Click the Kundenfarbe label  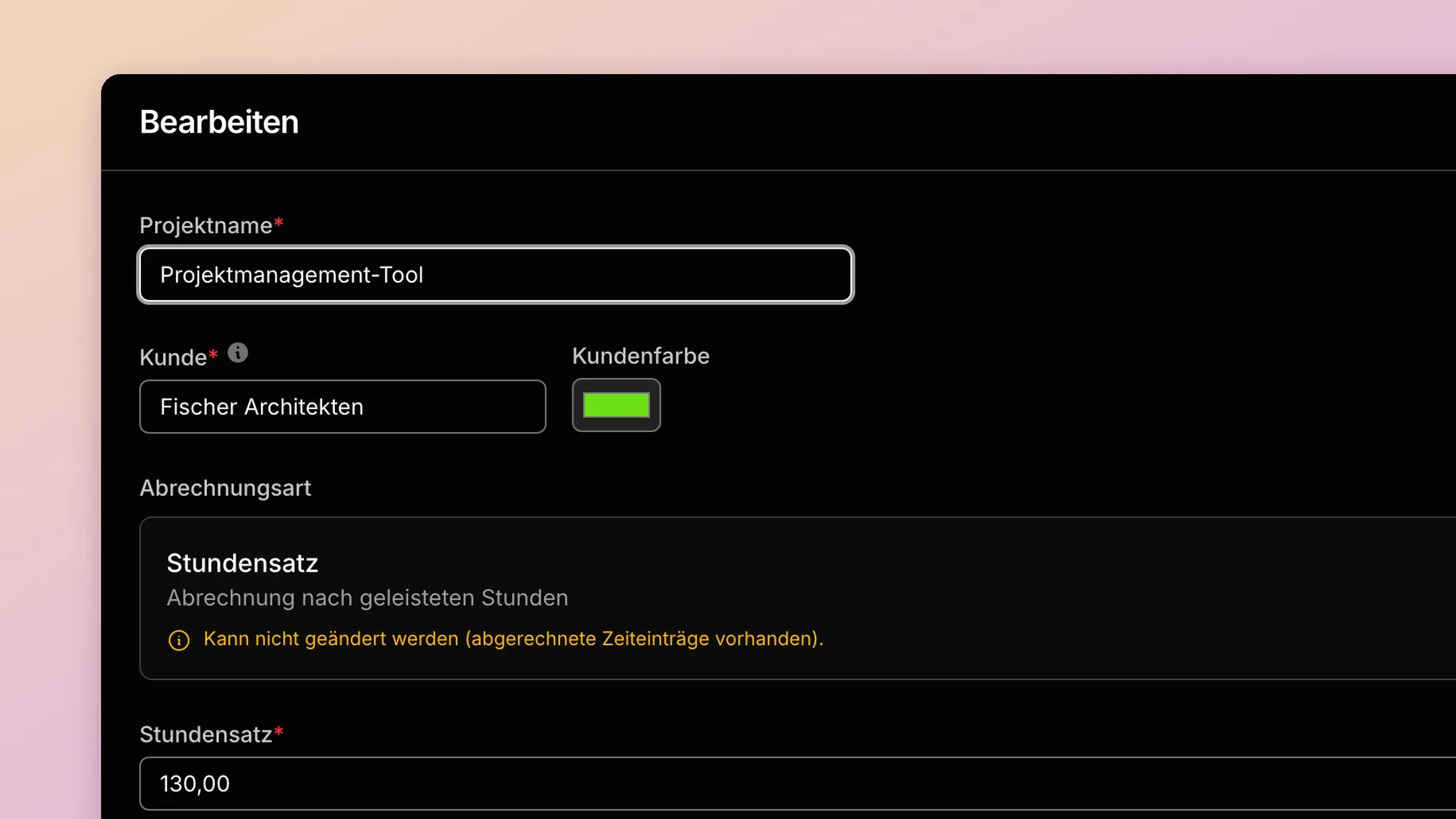pos(640,356)
